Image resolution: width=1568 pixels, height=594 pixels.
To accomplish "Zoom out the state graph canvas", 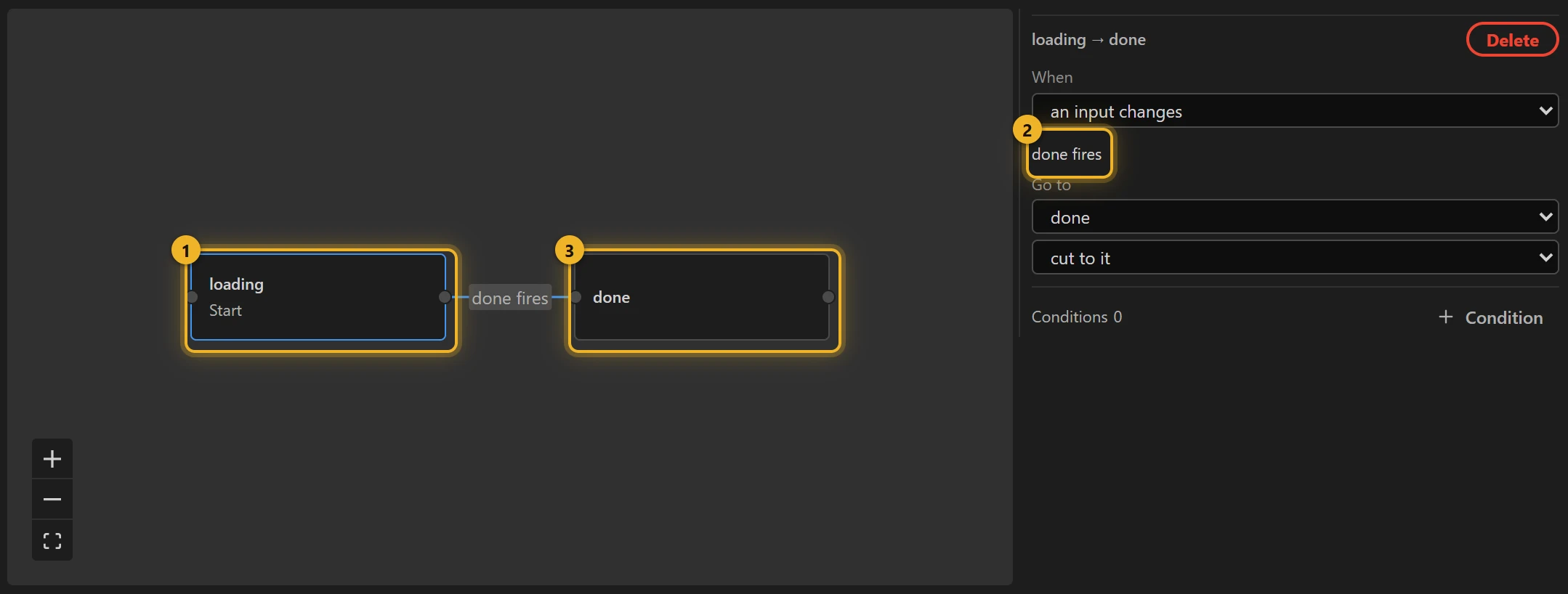I will 52,500.
